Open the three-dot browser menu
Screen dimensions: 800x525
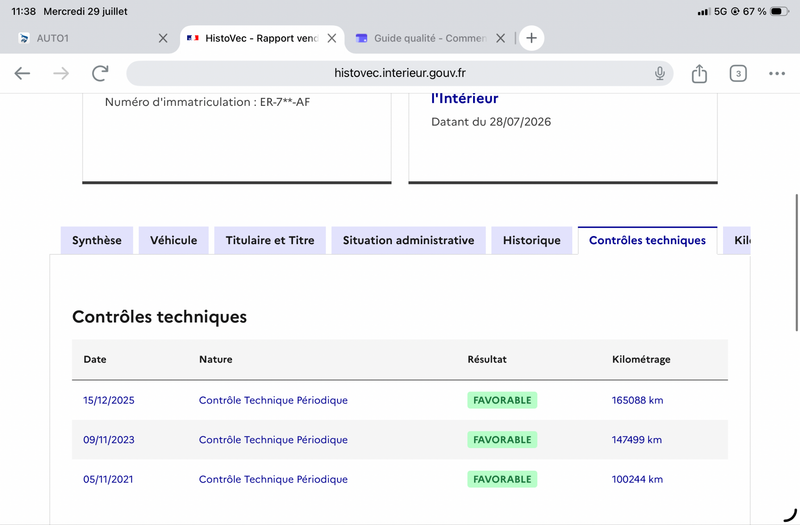click(x=777, y=73)
